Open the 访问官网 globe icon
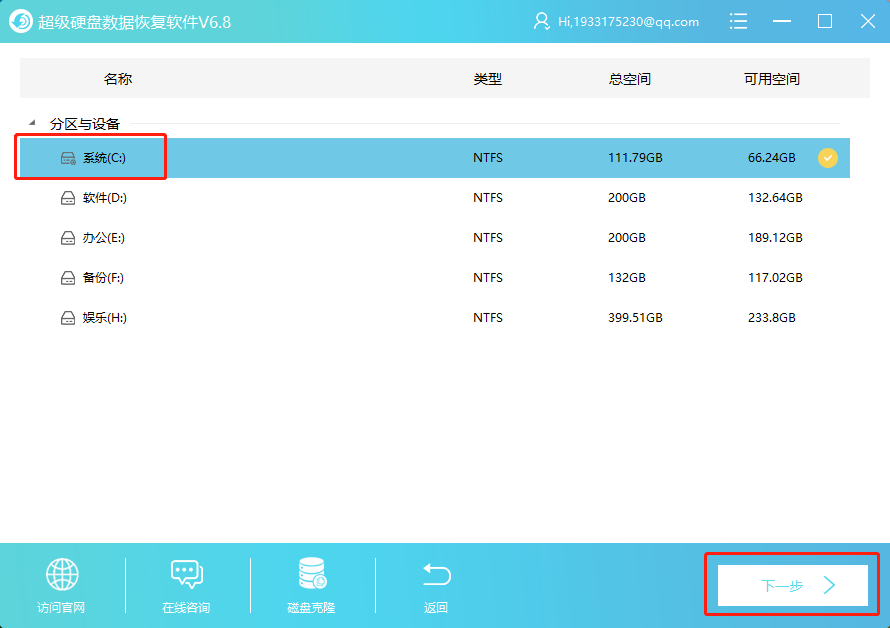 [x=62, y=574]
